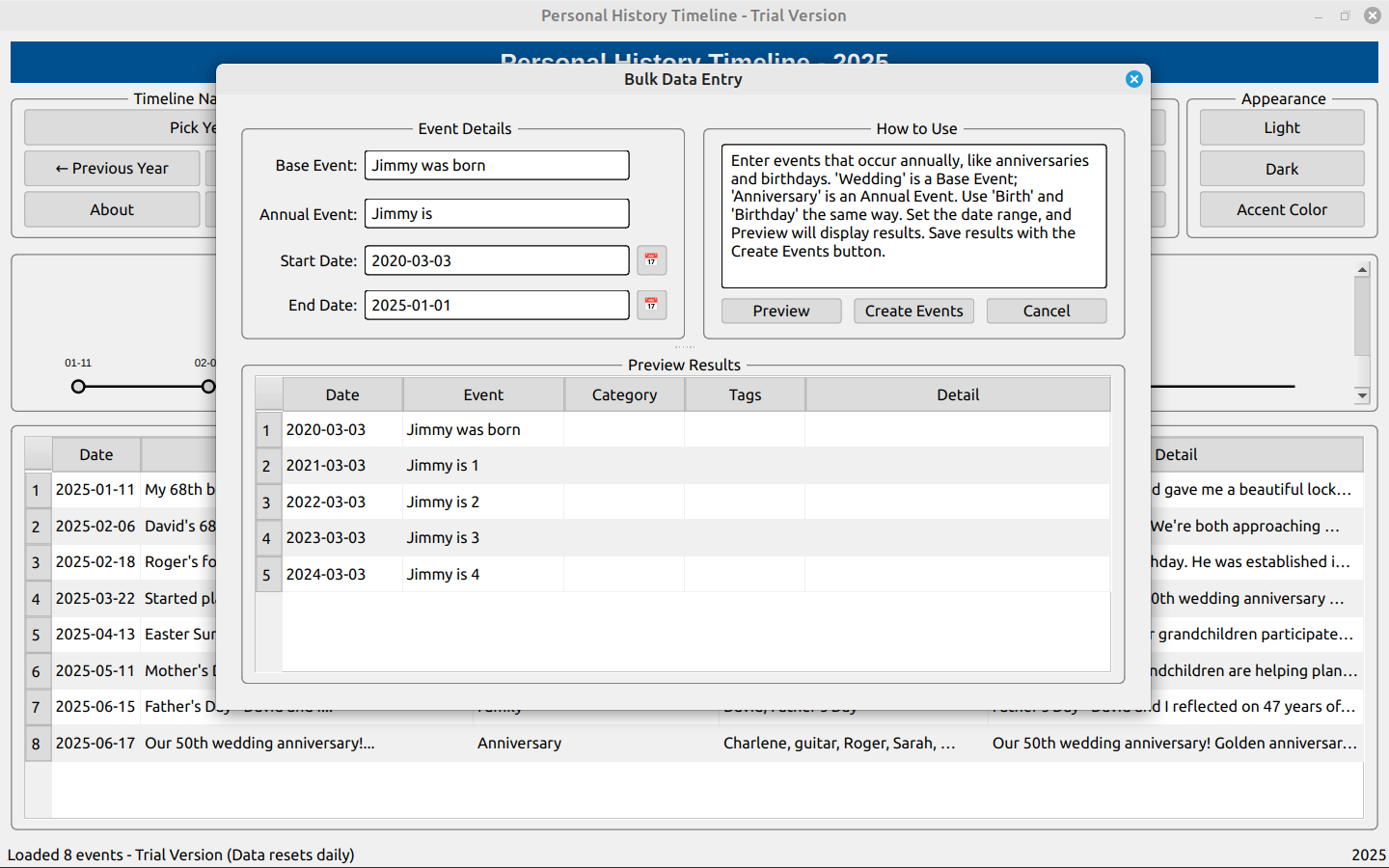Edit the Base Event text field

[x=496, y=165]
